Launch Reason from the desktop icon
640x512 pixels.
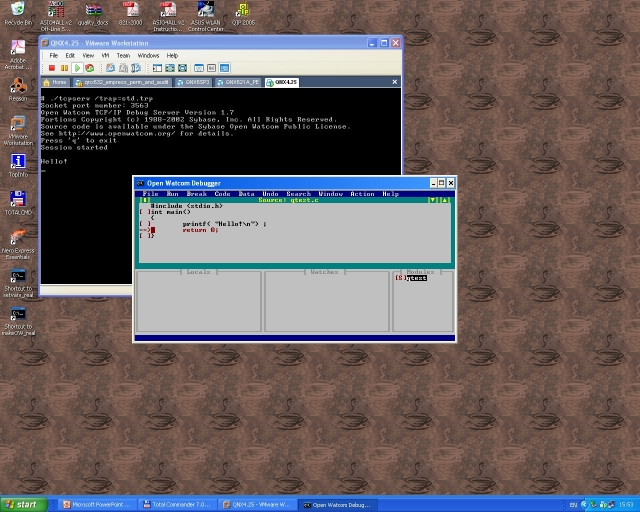click(x=18, y=88)
